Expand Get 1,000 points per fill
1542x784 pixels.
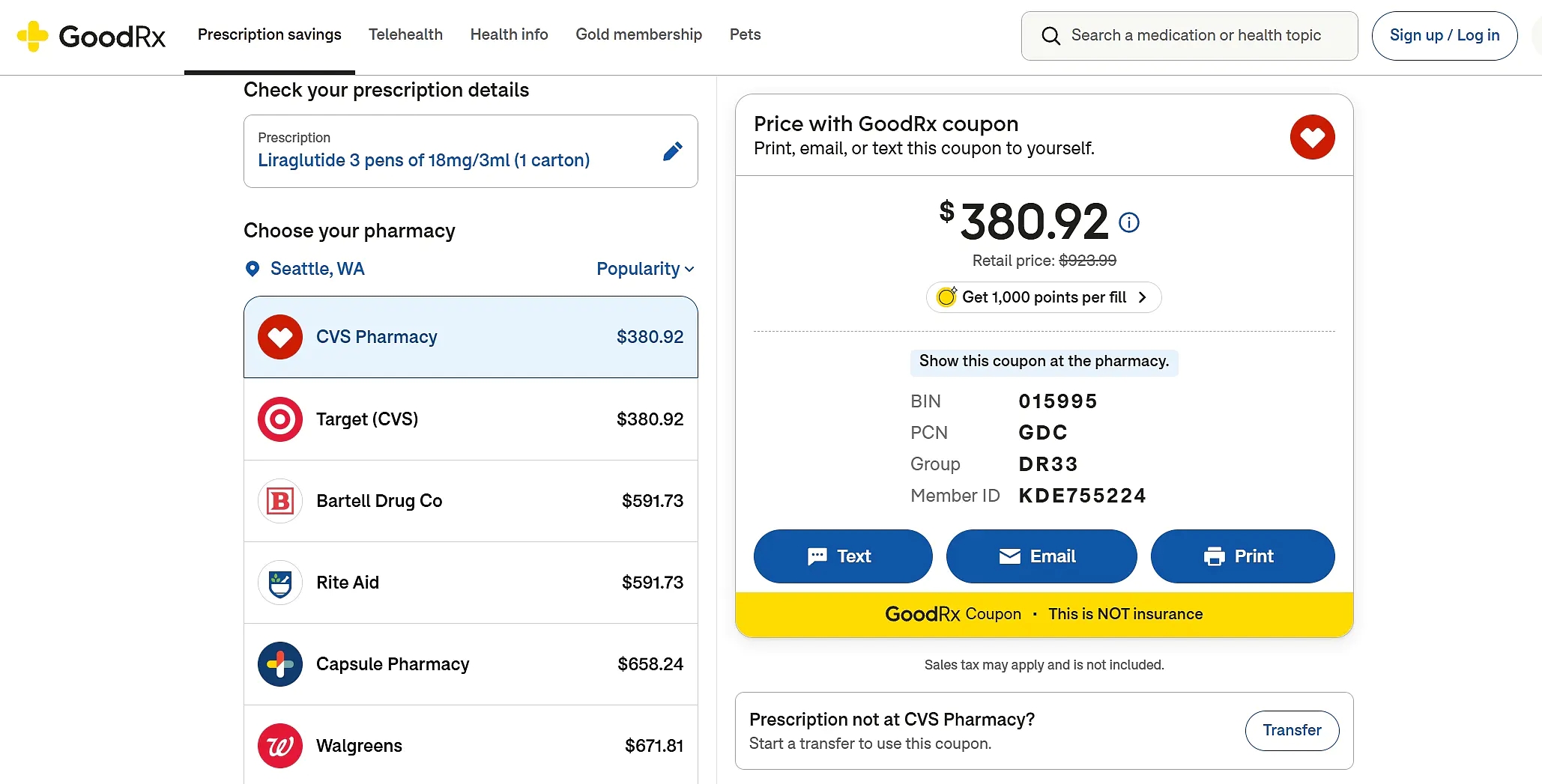(x=1044, y=297)
